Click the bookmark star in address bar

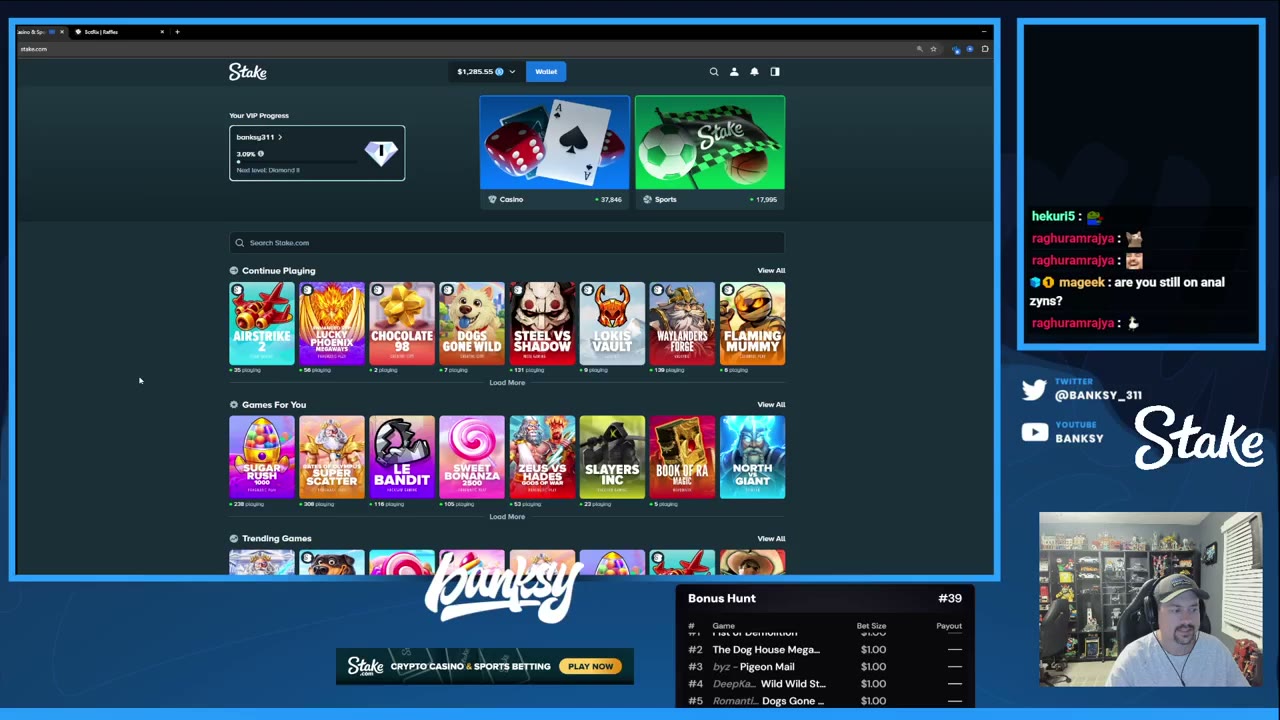[934, 49]
